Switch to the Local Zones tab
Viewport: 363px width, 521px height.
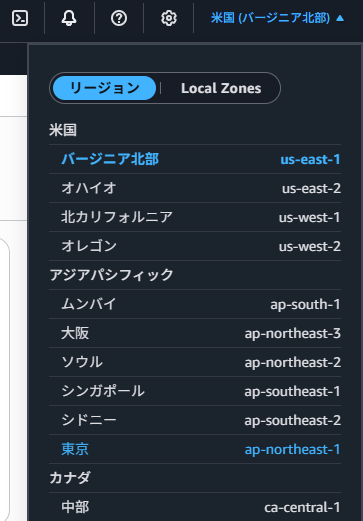click(x=221, y=88)
